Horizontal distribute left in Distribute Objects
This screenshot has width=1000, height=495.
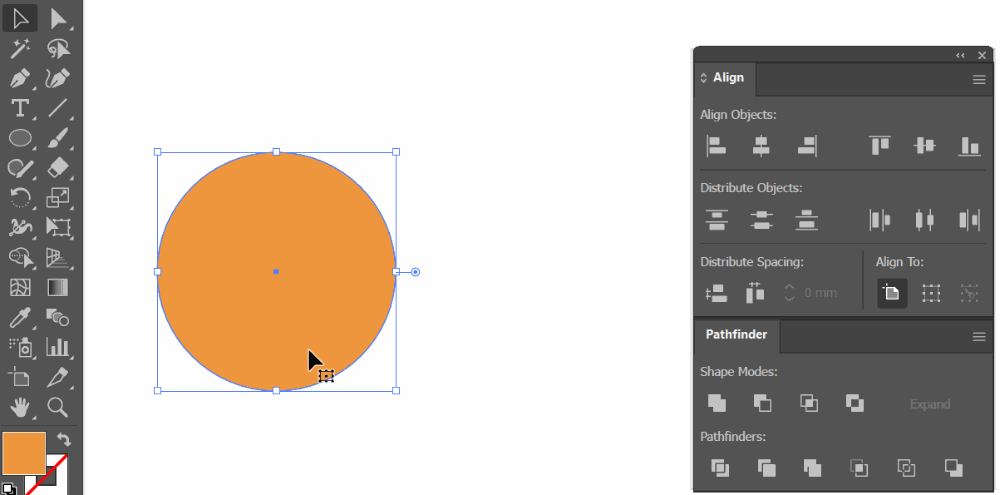879,220
